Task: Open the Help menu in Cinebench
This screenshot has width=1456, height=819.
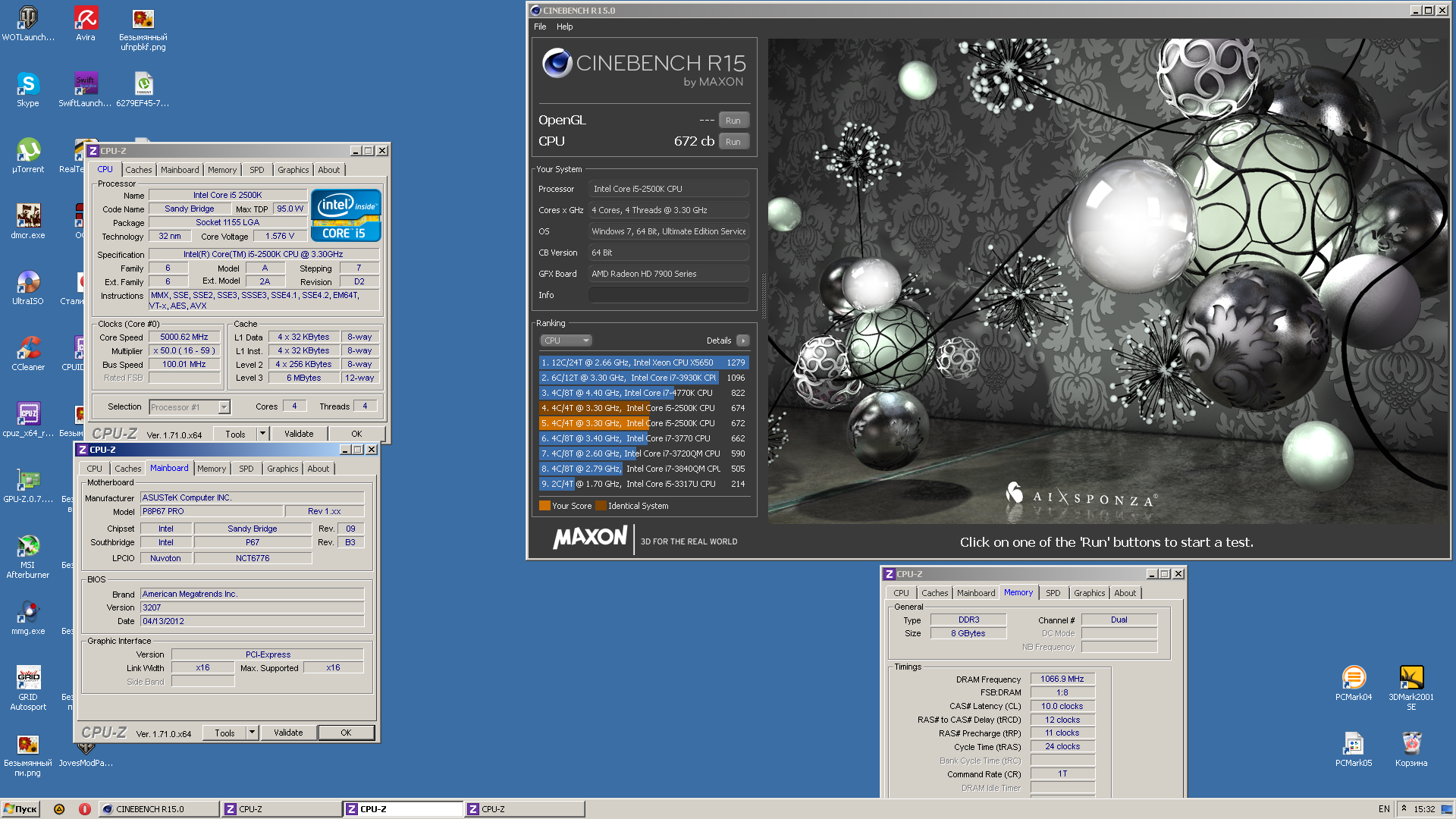Action: 565,27
